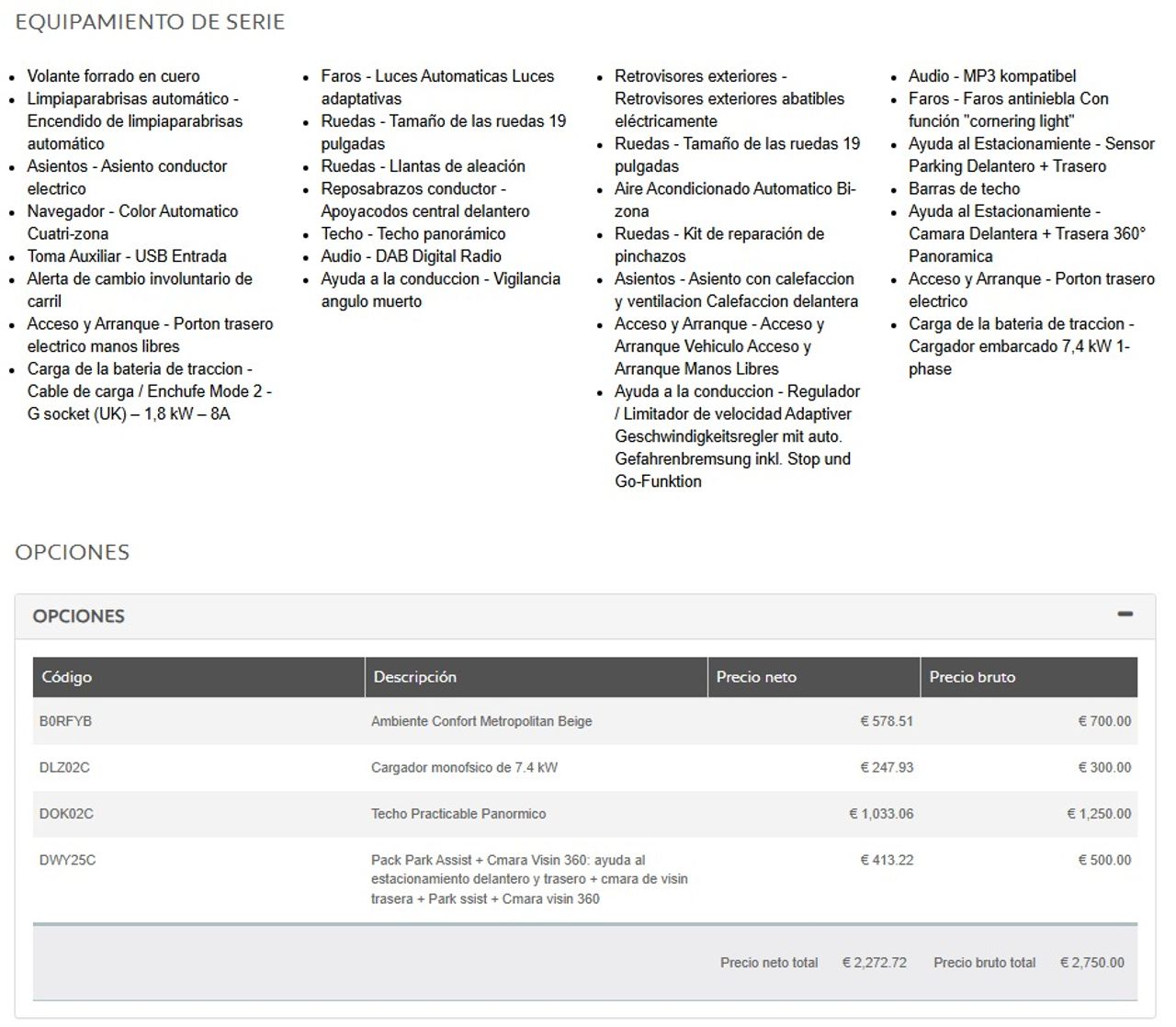Click the Volante forrado en cuero item
The width and height of the screenshot is (1176, 1027).
(113, 76)
